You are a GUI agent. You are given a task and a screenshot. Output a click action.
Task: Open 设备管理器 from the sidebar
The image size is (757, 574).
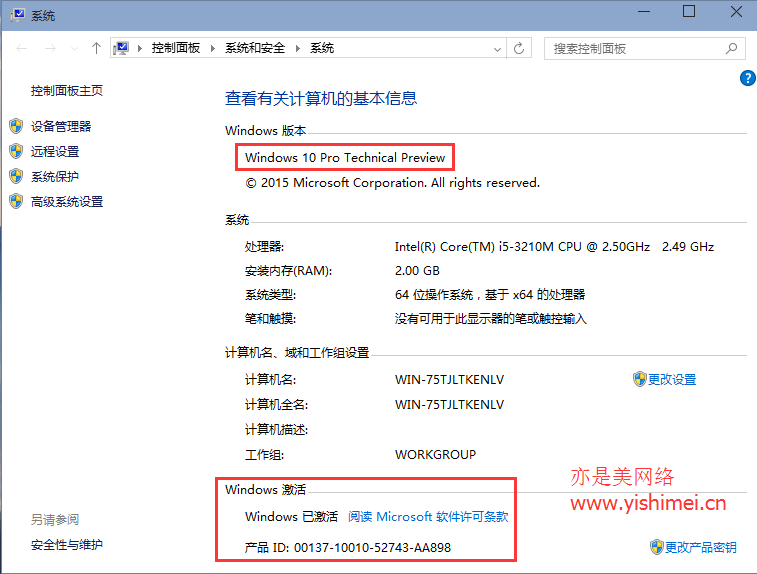[x=61, y=126]
